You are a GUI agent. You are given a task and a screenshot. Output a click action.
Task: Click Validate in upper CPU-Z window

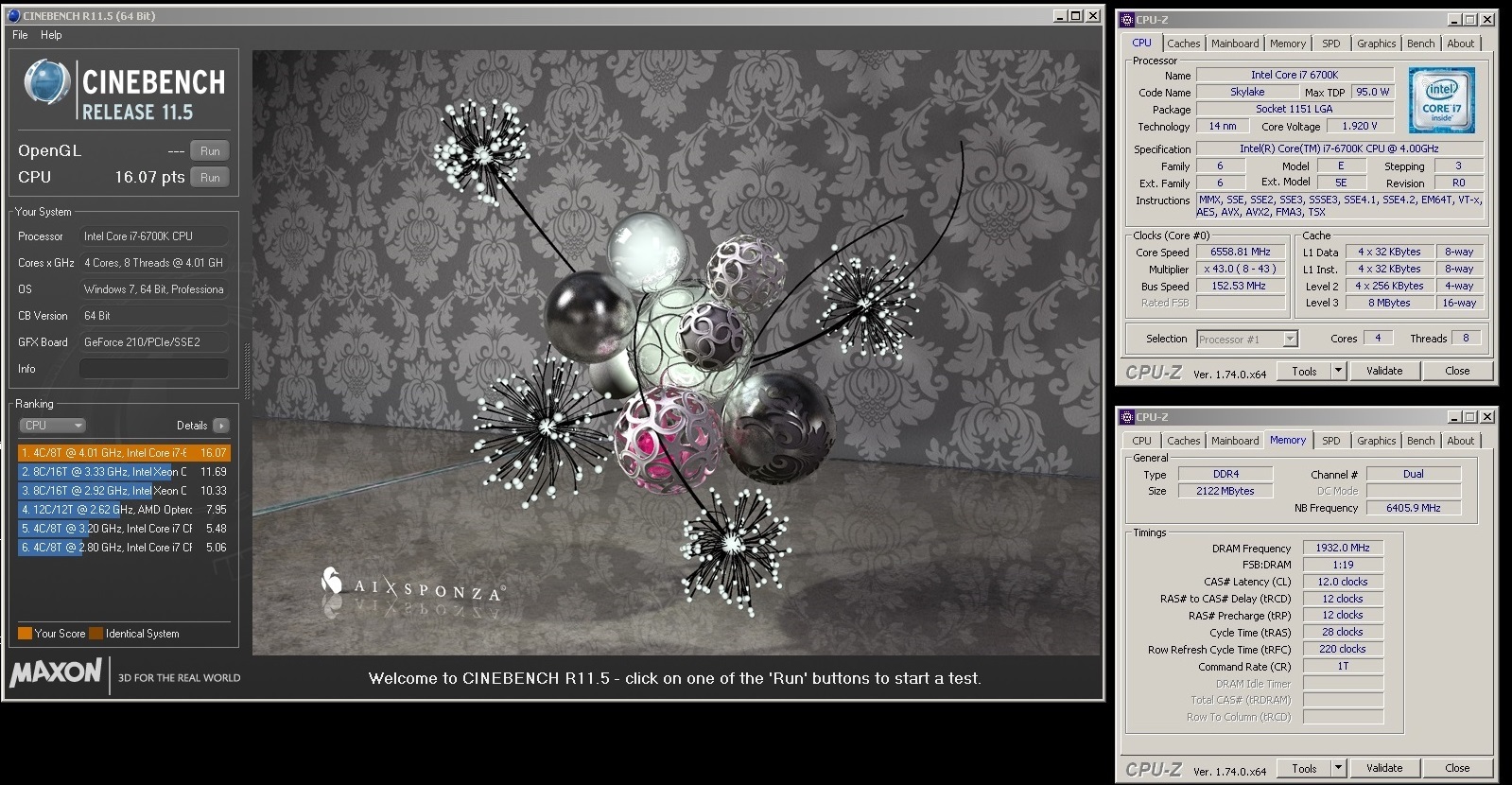tap(1384, 372)
